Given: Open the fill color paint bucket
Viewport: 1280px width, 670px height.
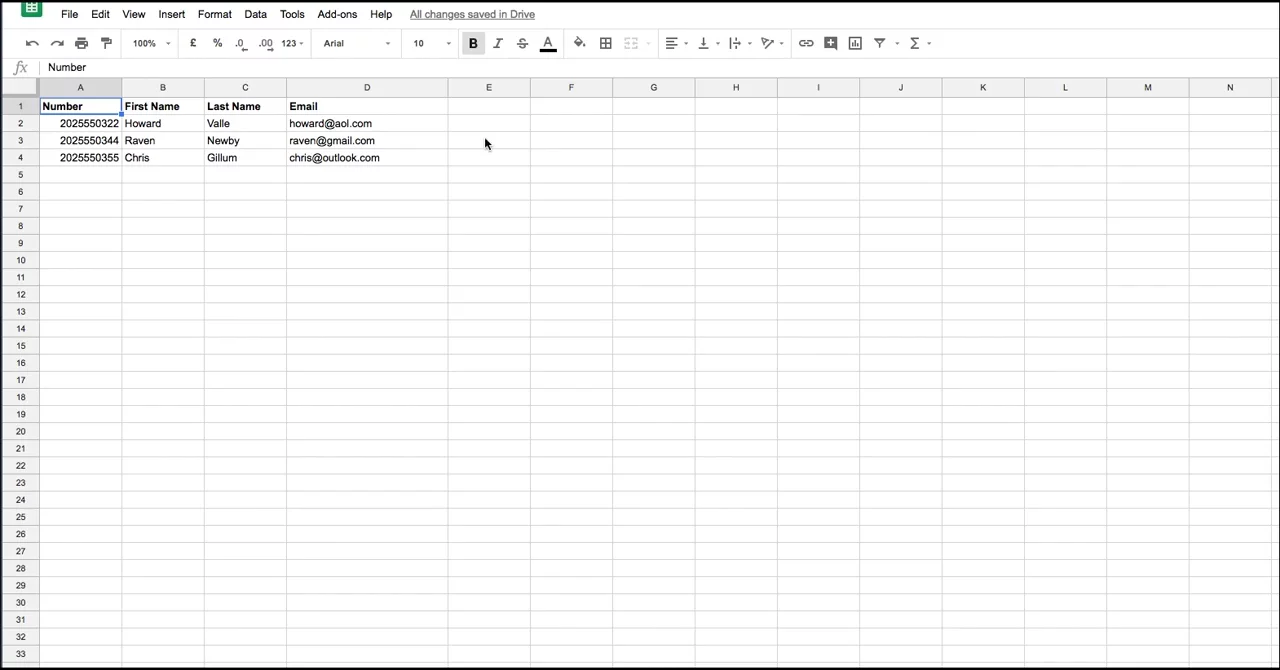Looking at the screenshot, I should tap(580, 43).
